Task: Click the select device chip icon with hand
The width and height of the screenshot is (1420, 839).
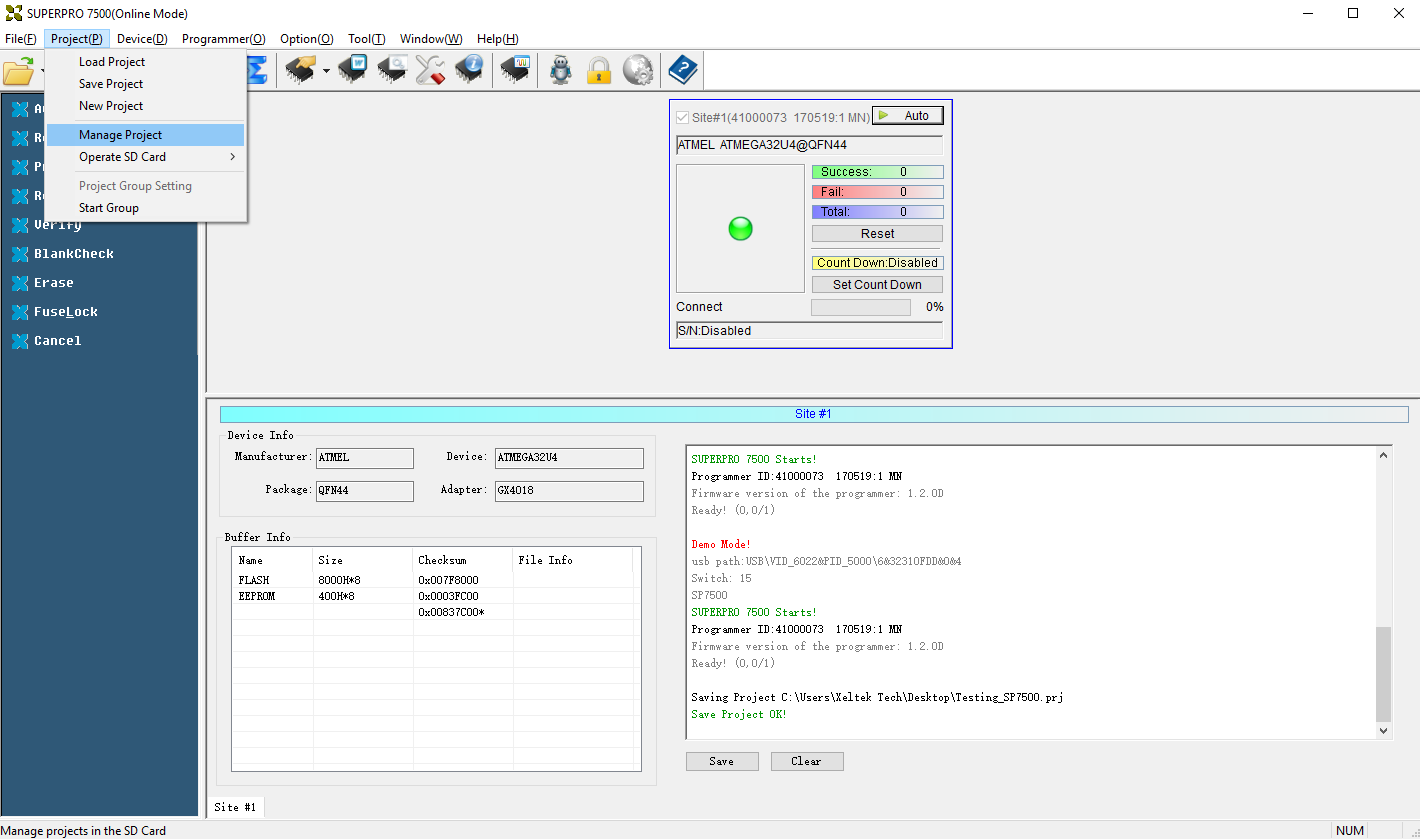Action: click(x=300, y=70)
